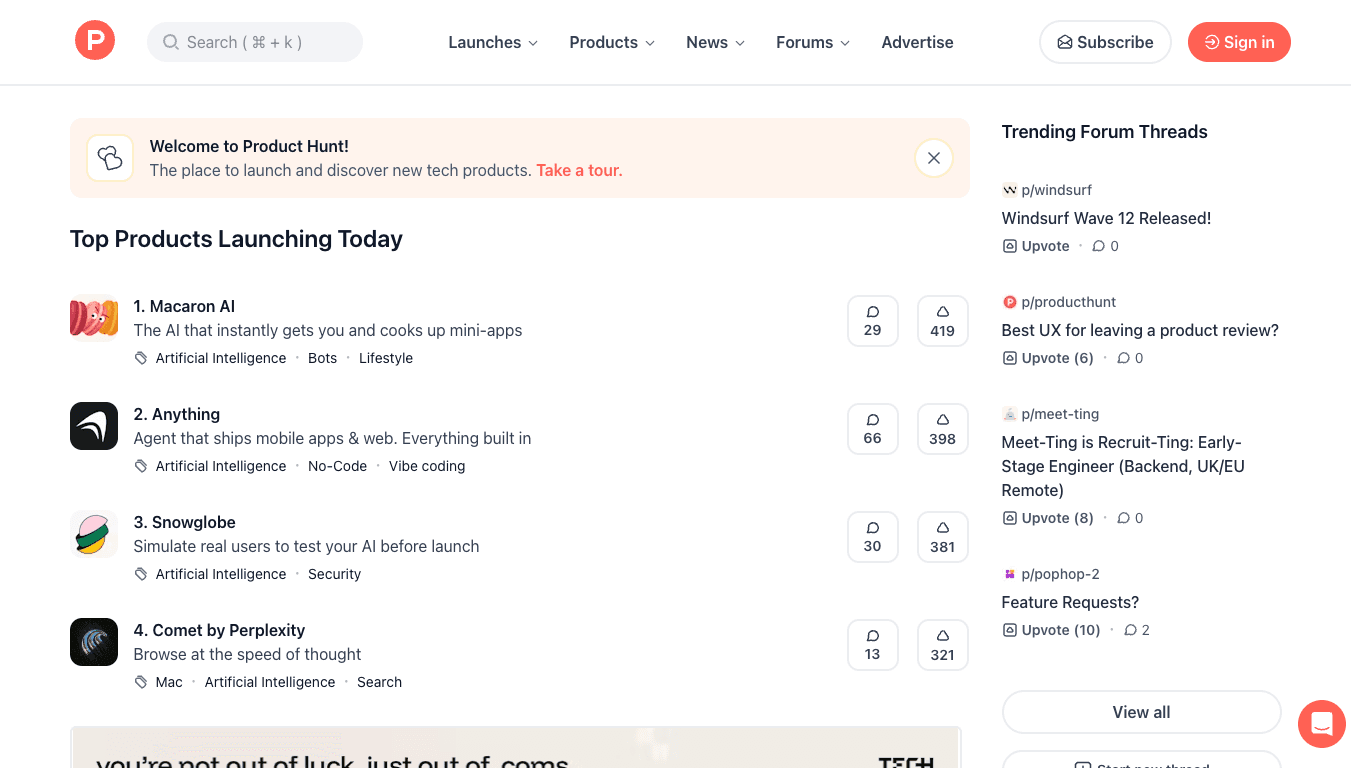Click the p/windsurf community avatar
Image resolution: width=1366 pixels, height=768 pixels.
pyautogui.click(x=1009, y=189)
